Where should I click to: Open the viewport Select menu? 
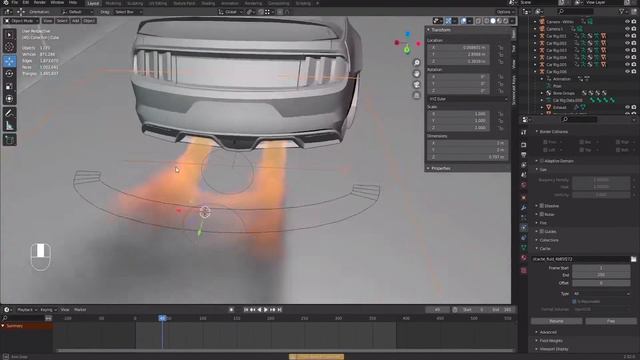click(62, 20)
